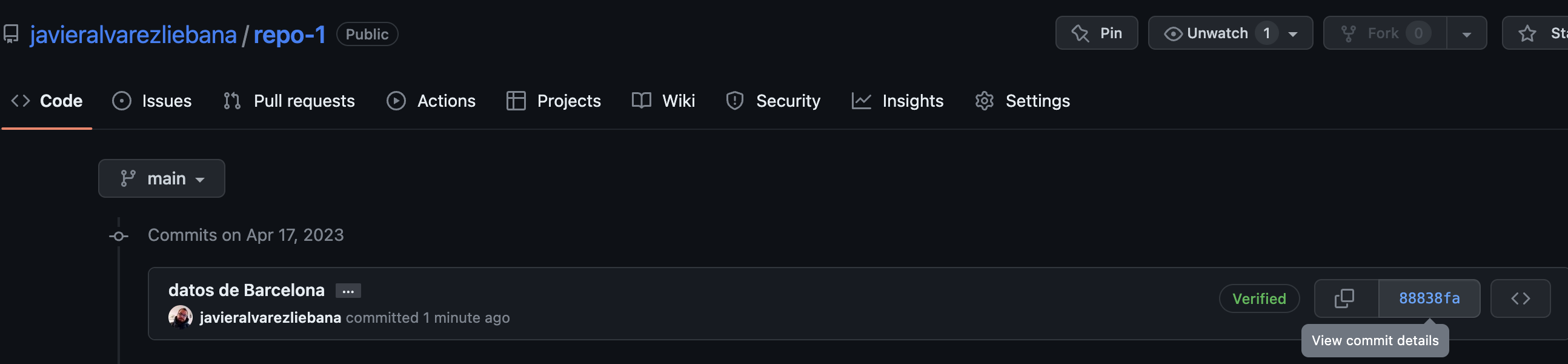Open the Wiki tab
Viewport: 1568px width, 364px height.
[x=663, y=101]
